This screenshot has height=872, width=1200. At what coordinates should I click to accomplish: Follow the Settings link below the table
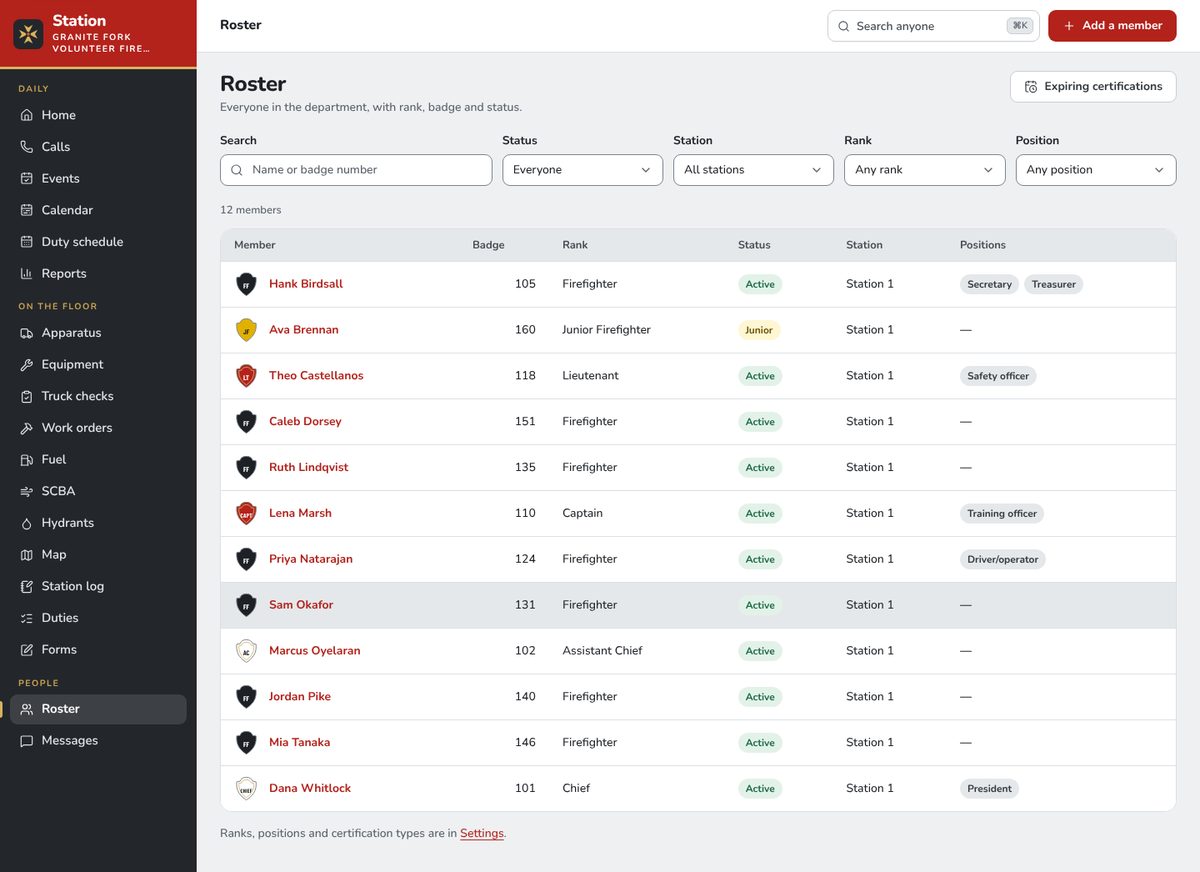tap(482, 833)
